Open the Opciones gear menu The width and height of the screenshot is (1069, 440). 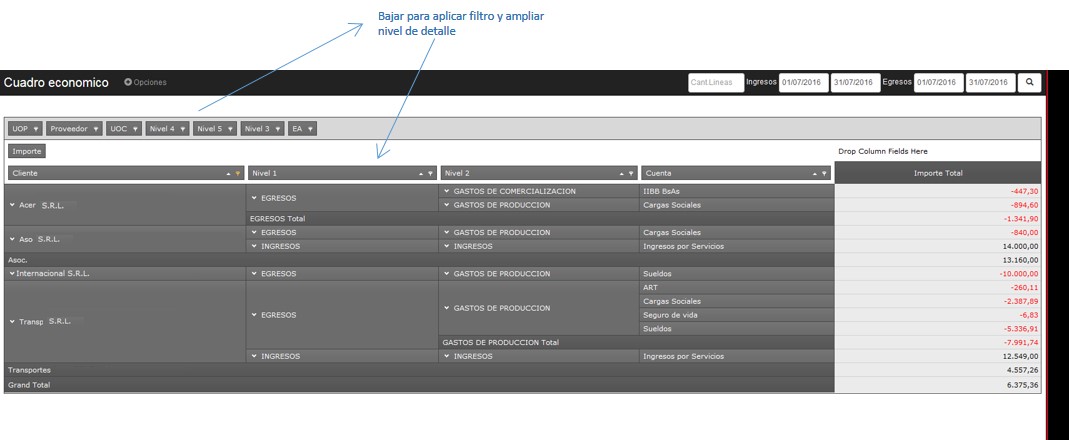[x=145, y=82]
